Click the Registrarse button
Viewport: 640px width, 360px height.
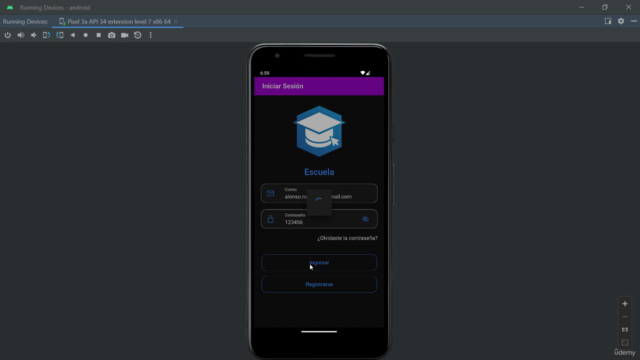[319, 284]
